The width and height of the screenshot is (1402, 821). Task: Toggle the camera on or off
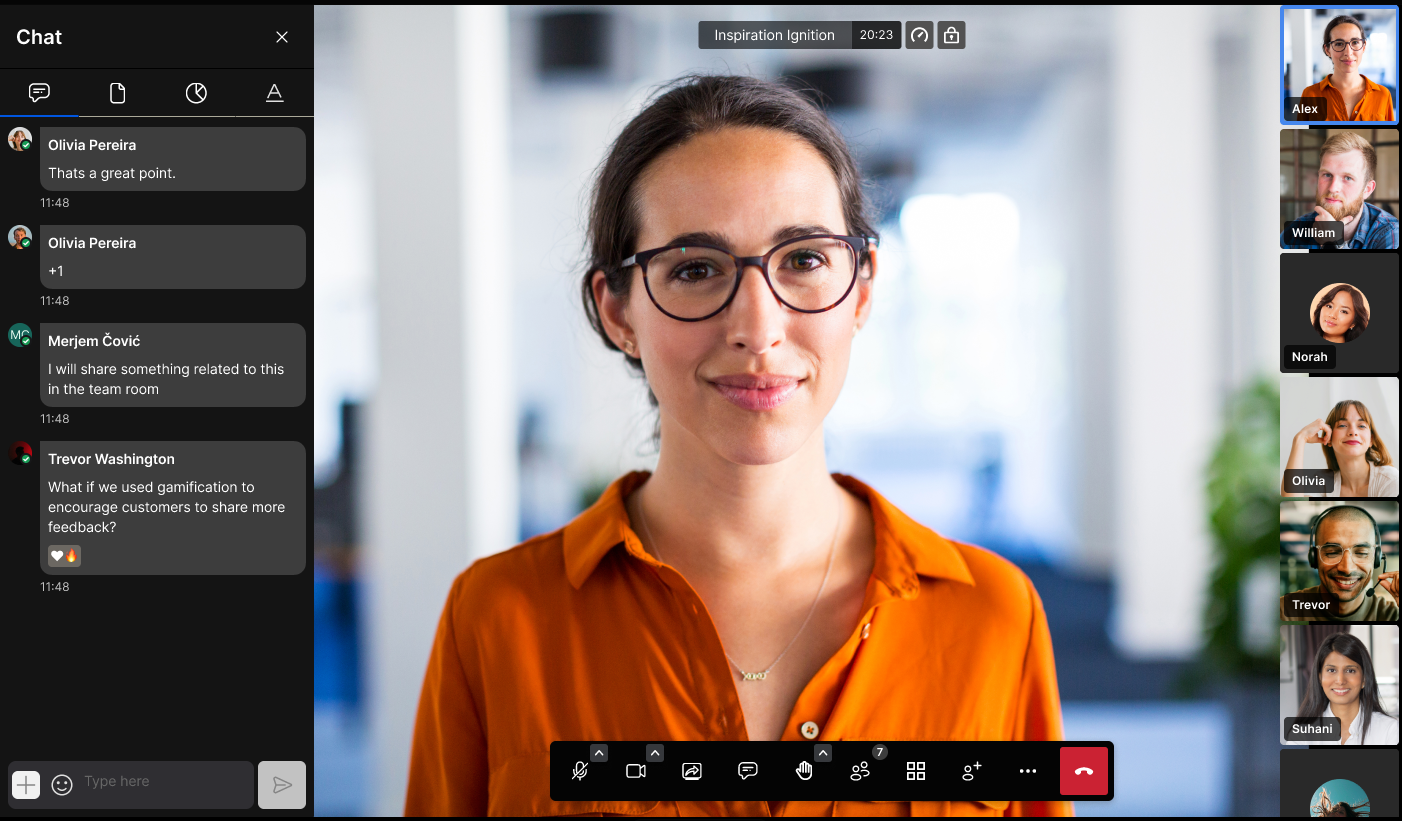pyautogui.click(x=636, y=771)
